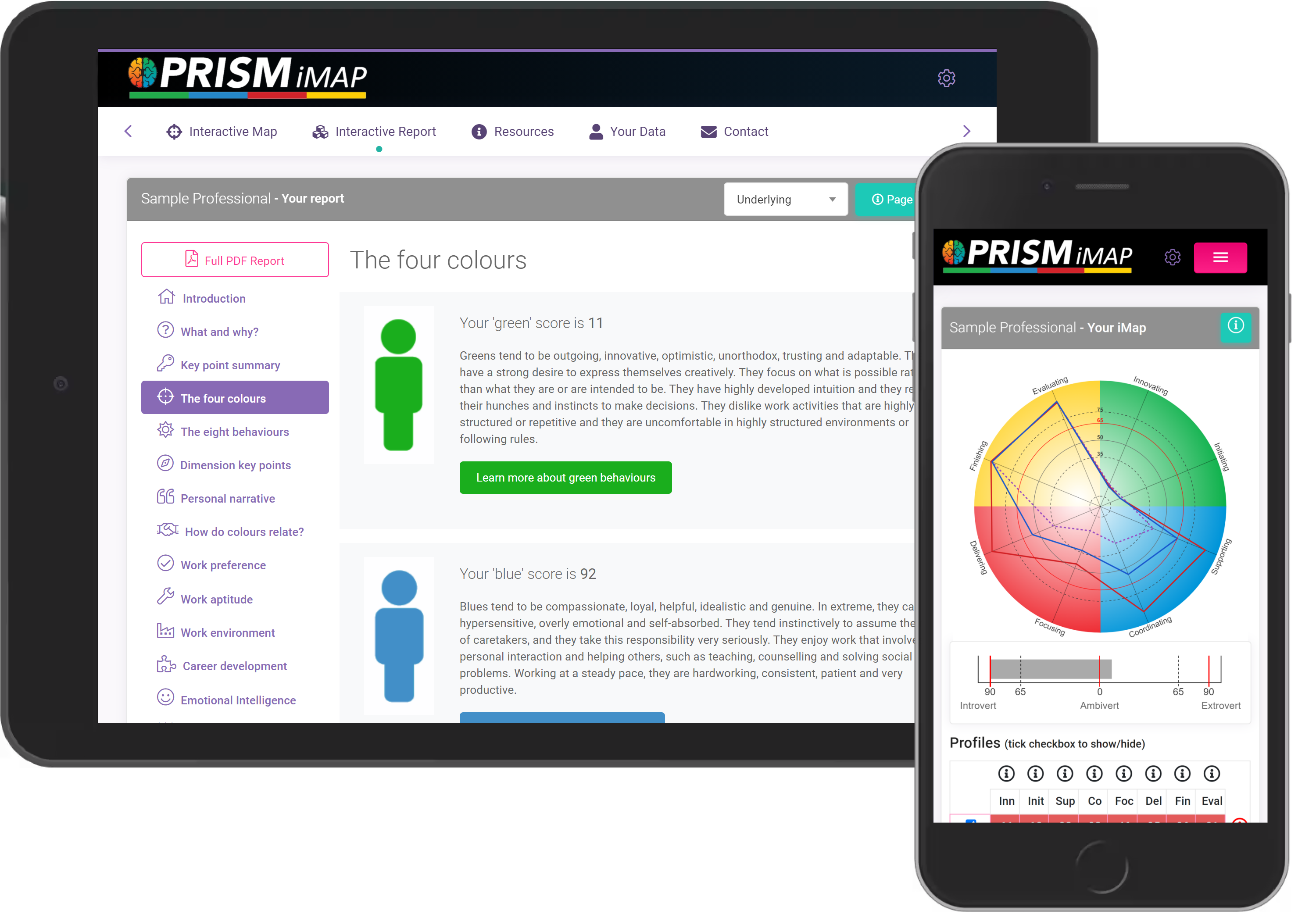Screen dimensions: 1316x921
Task: Expand the left navigation chevron arrow
Action: 128,131
